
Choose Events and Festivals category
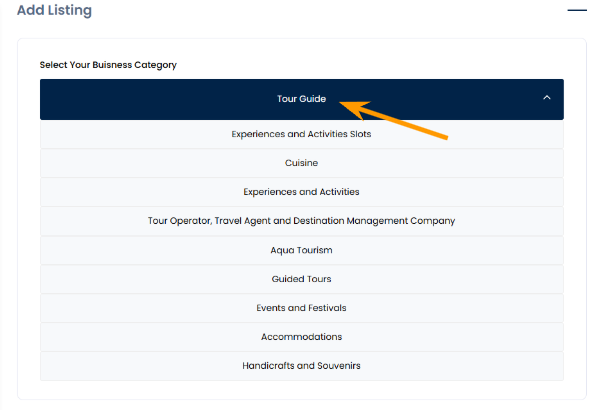(x=301, y=308)
